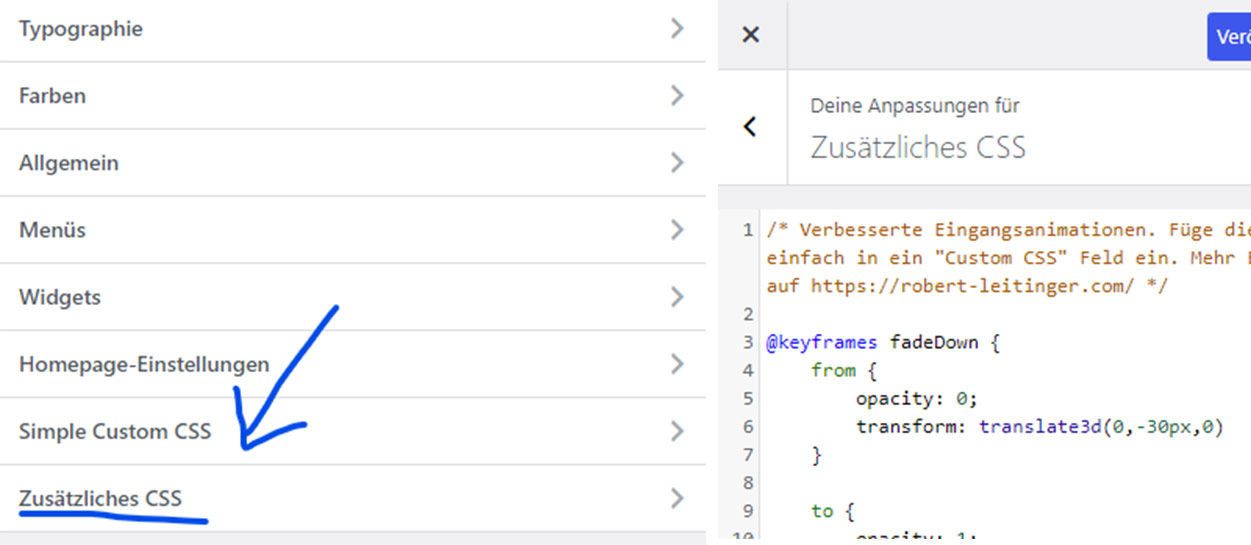Click the chevron icon beside Zusätzliches CSS
Image resolution: width=1251 pixels, height=545 pixels.
[x=678, y=498]
